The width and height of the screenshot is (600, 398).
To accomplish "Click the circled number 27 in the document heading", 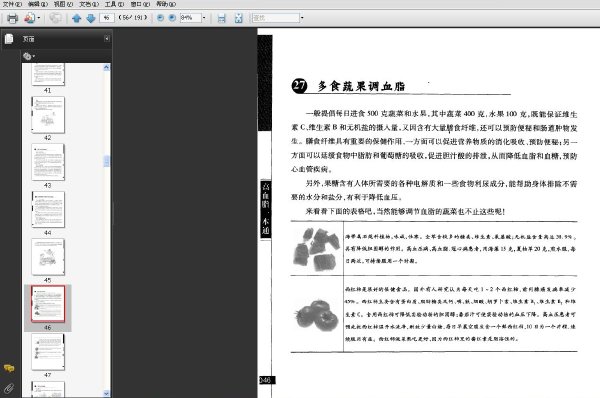I will [x=299, y=86].
